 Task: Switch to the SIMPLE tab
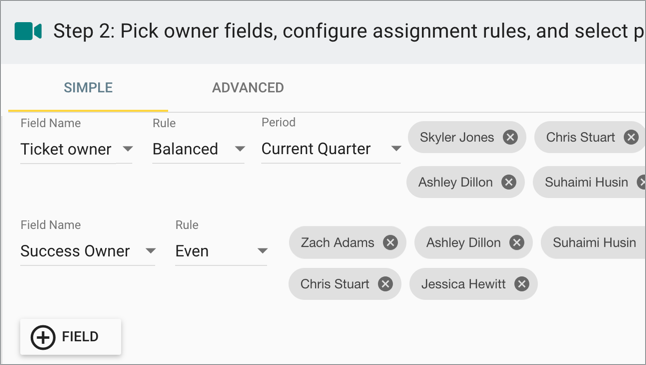coord(88,88)
